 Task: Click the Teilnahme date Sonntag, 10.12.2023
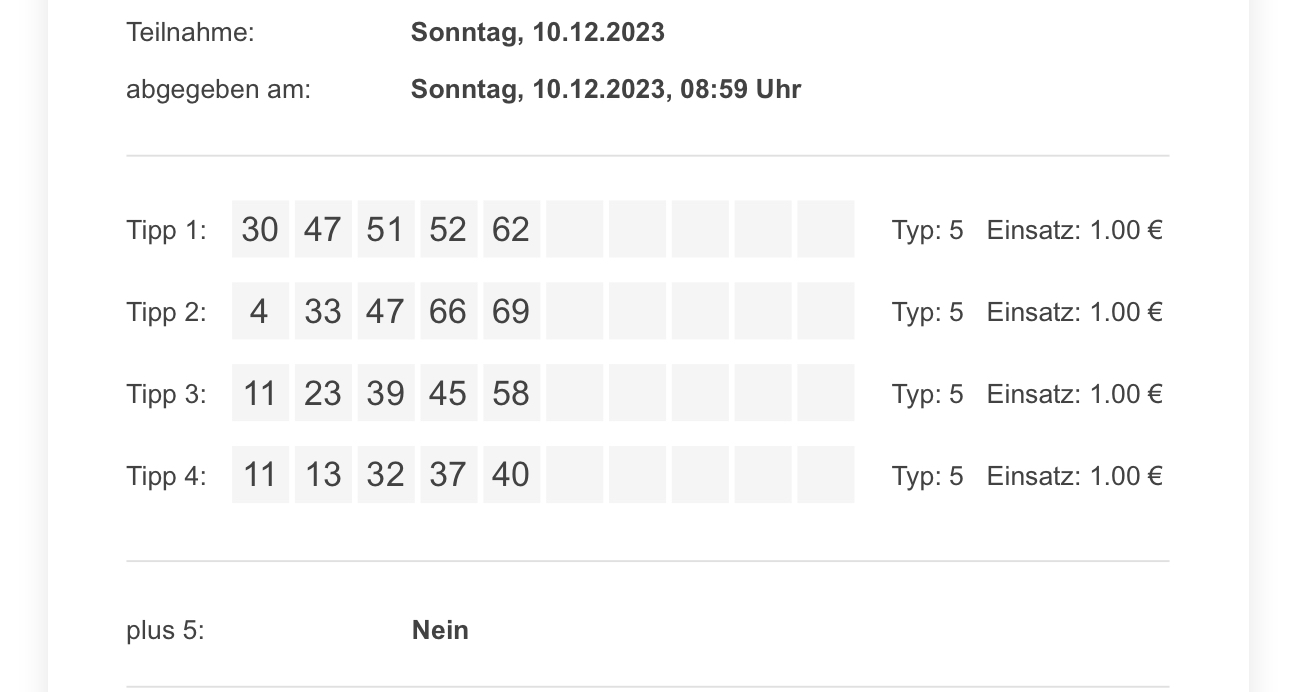tap(538, 32)
